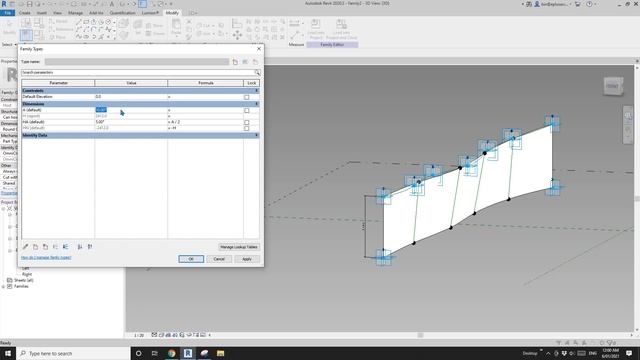The width and height of the screenshot is (640, 360).
Task: Click the 1:20 view scale in the status bar
Action: coord(139,335)
